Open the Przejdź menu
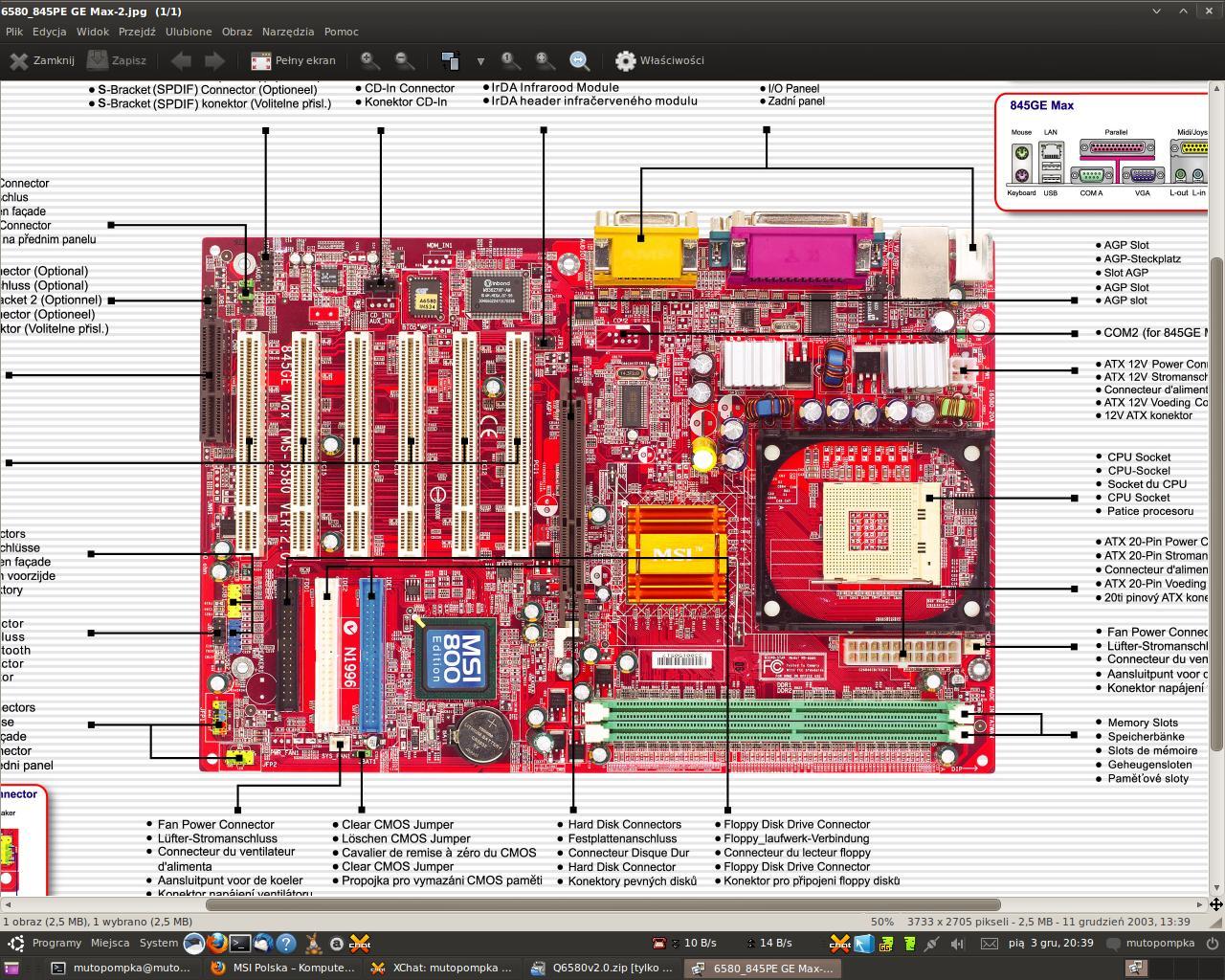 pyautogui.click(x=137, y=32)
